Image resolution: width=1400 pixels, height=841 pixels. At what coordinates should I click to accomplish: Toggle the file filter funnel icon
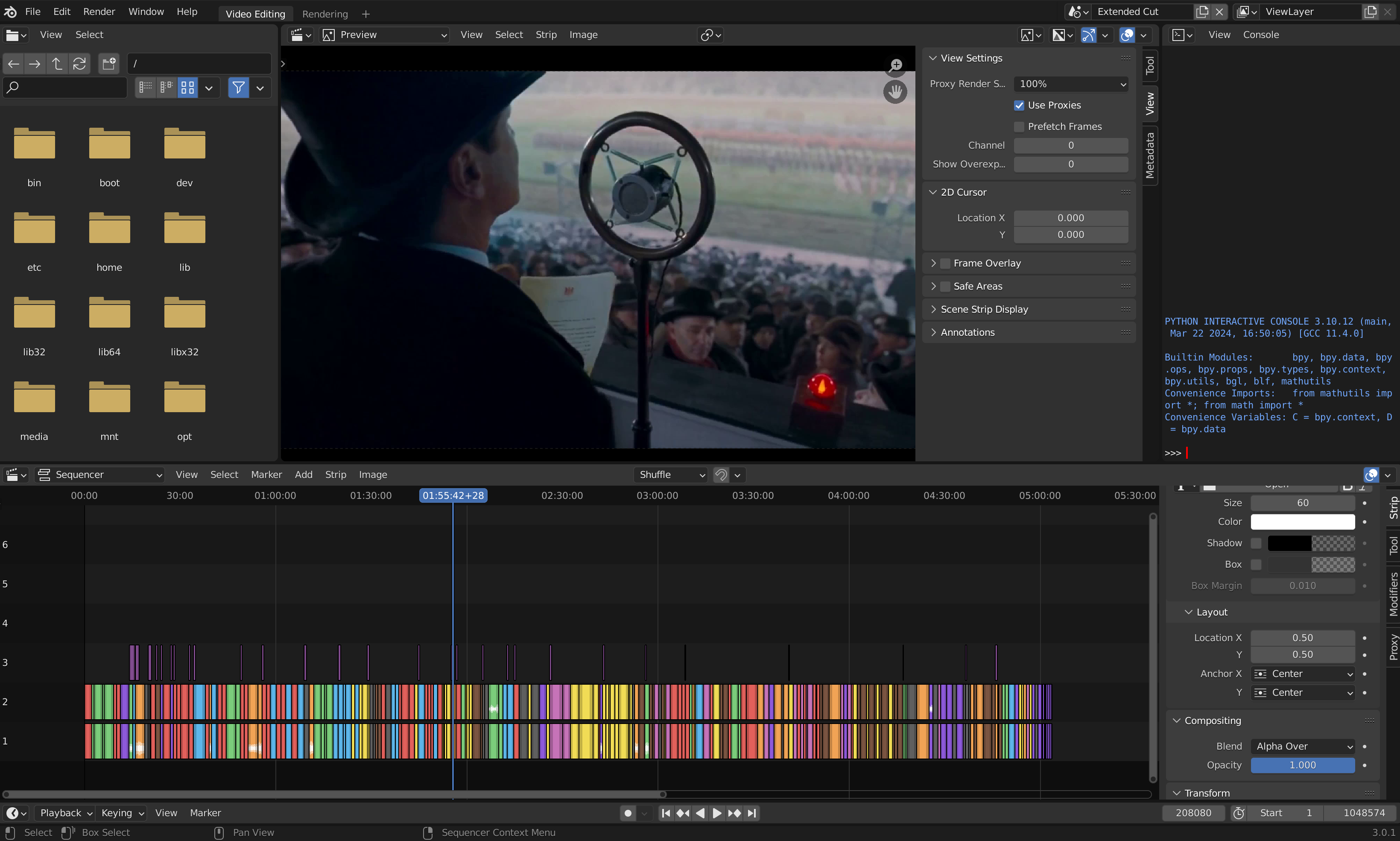point(238,88)
